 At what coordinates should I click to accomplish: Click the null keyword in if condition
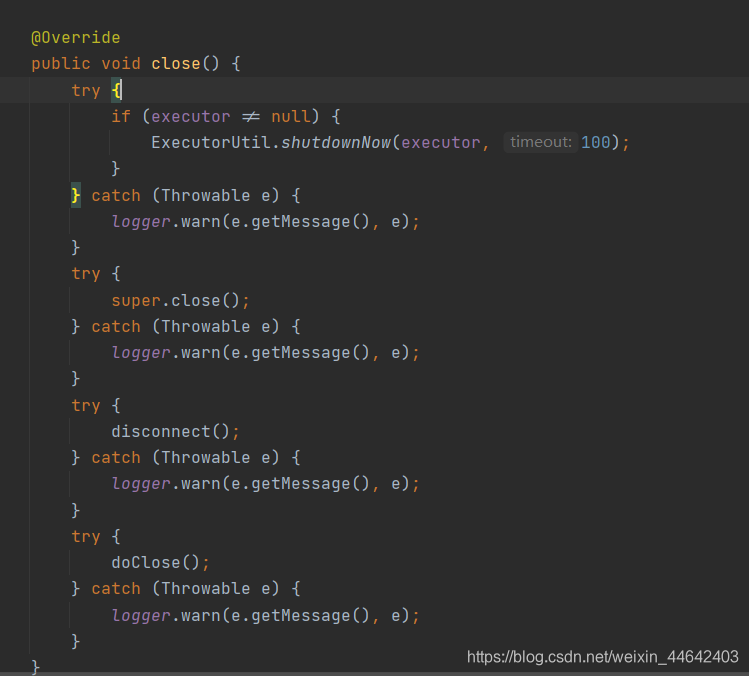(x=290, y=116)
